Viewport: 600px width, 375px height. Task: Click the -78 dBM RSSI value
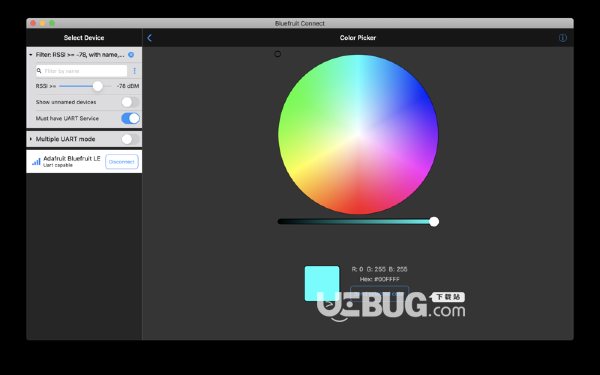[128, 86]
